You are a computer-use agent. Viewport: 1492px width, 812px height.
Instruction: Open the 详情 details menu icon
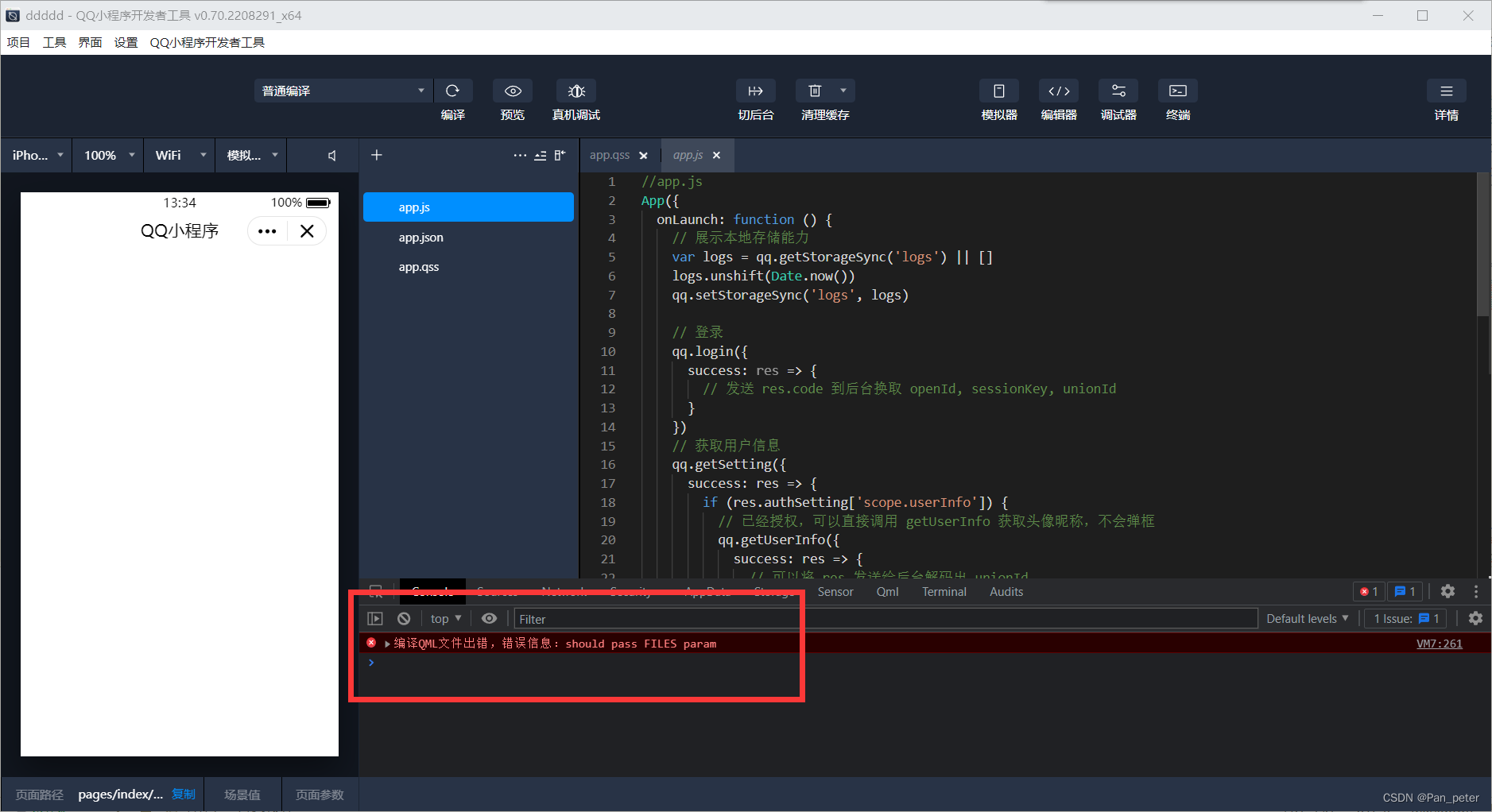pos(1447,91)
